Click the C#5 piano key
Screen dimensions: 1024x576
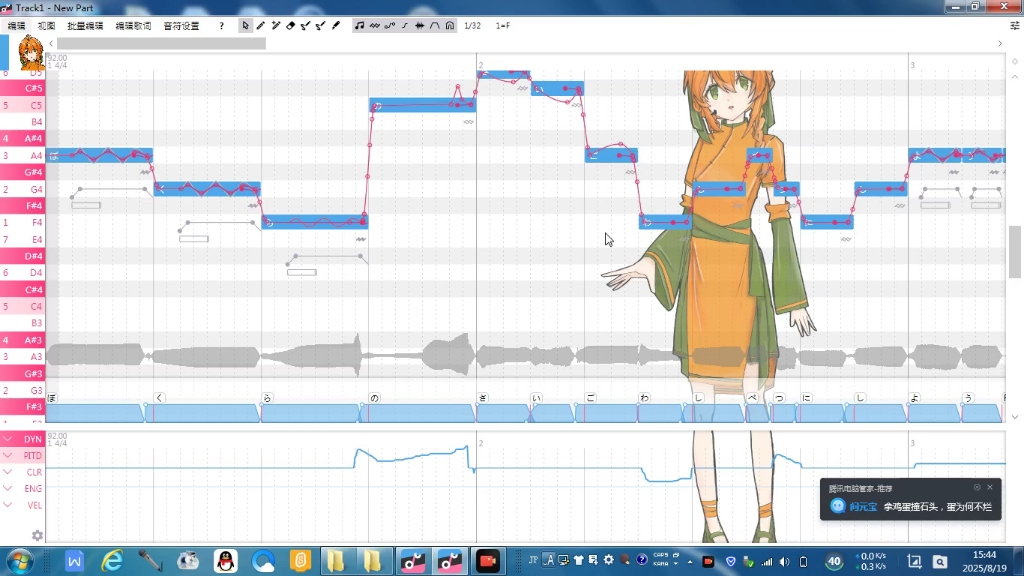[x=22, y=88]
